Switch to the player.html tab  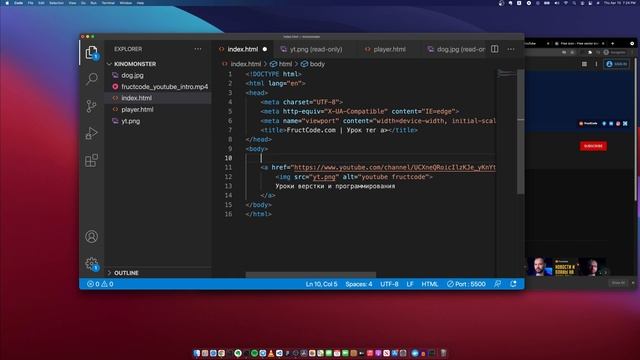click(389, 49)
